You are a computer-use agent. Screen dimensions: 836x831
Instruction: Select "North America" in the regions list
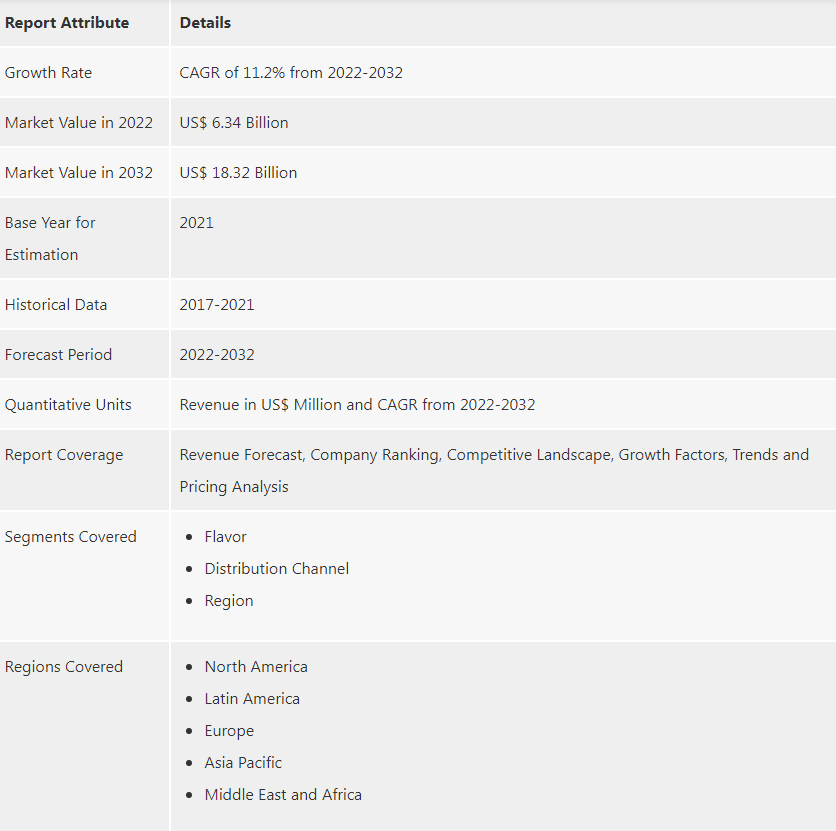click(256, 666)
